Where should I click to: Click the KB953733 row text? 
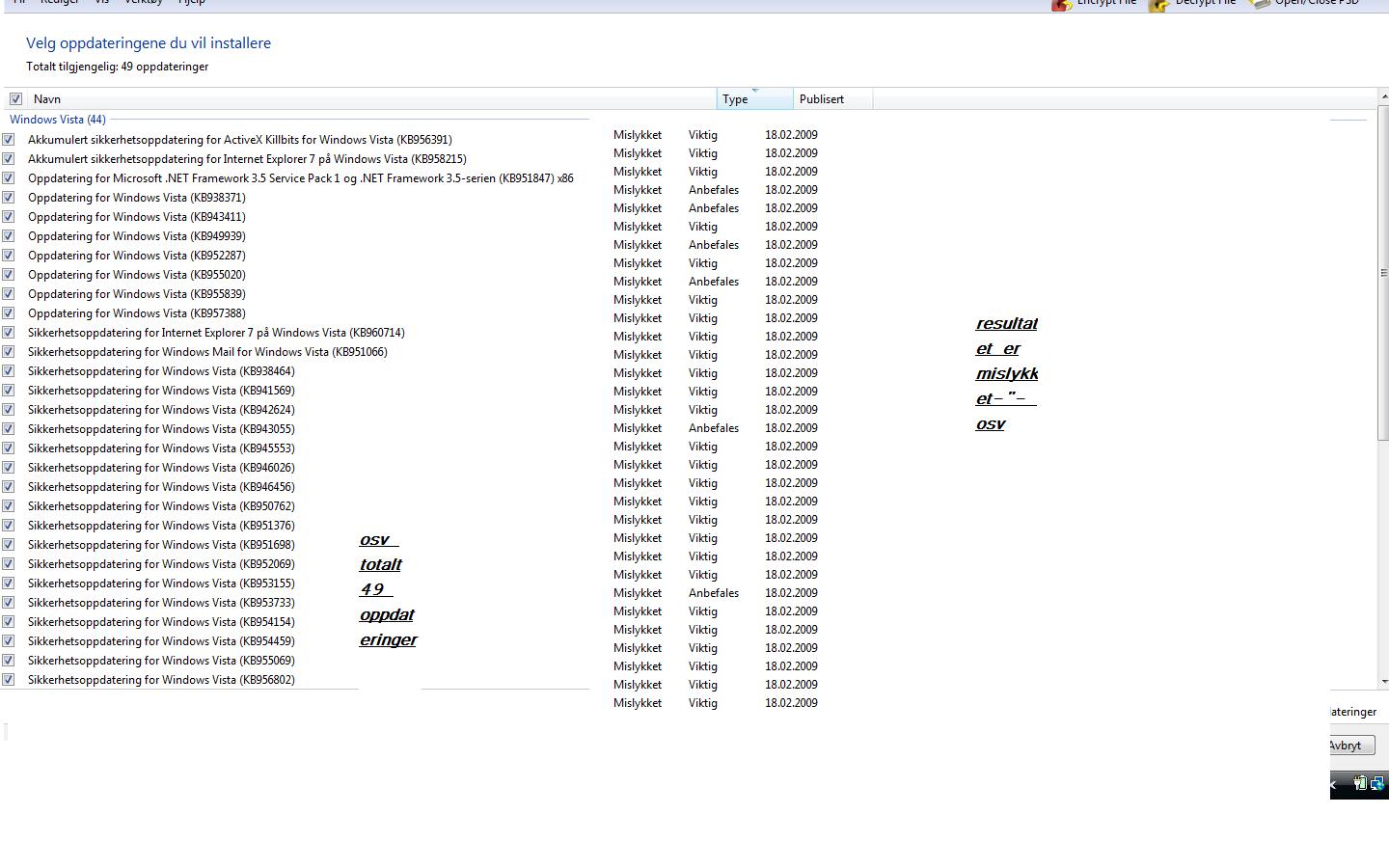[x=161, y=602]
